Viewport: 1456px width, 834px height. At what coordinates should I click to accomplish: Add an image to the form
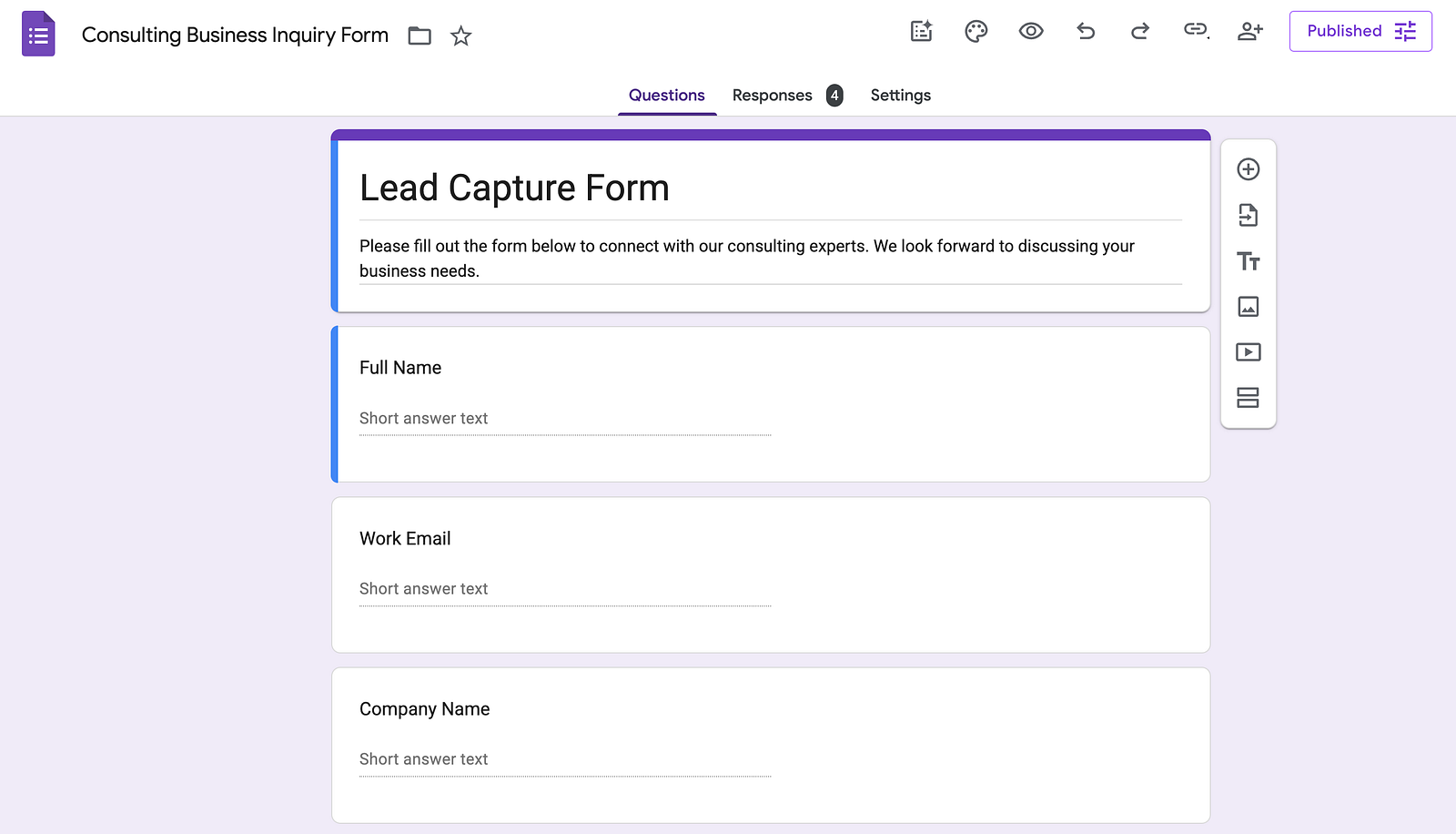click(1249, 307)
